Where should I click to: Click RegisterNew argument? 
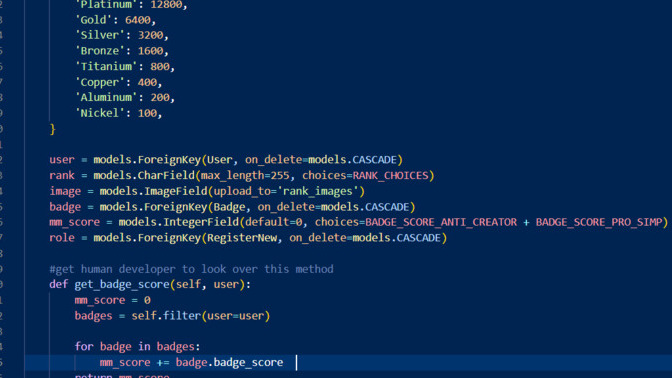242,238
